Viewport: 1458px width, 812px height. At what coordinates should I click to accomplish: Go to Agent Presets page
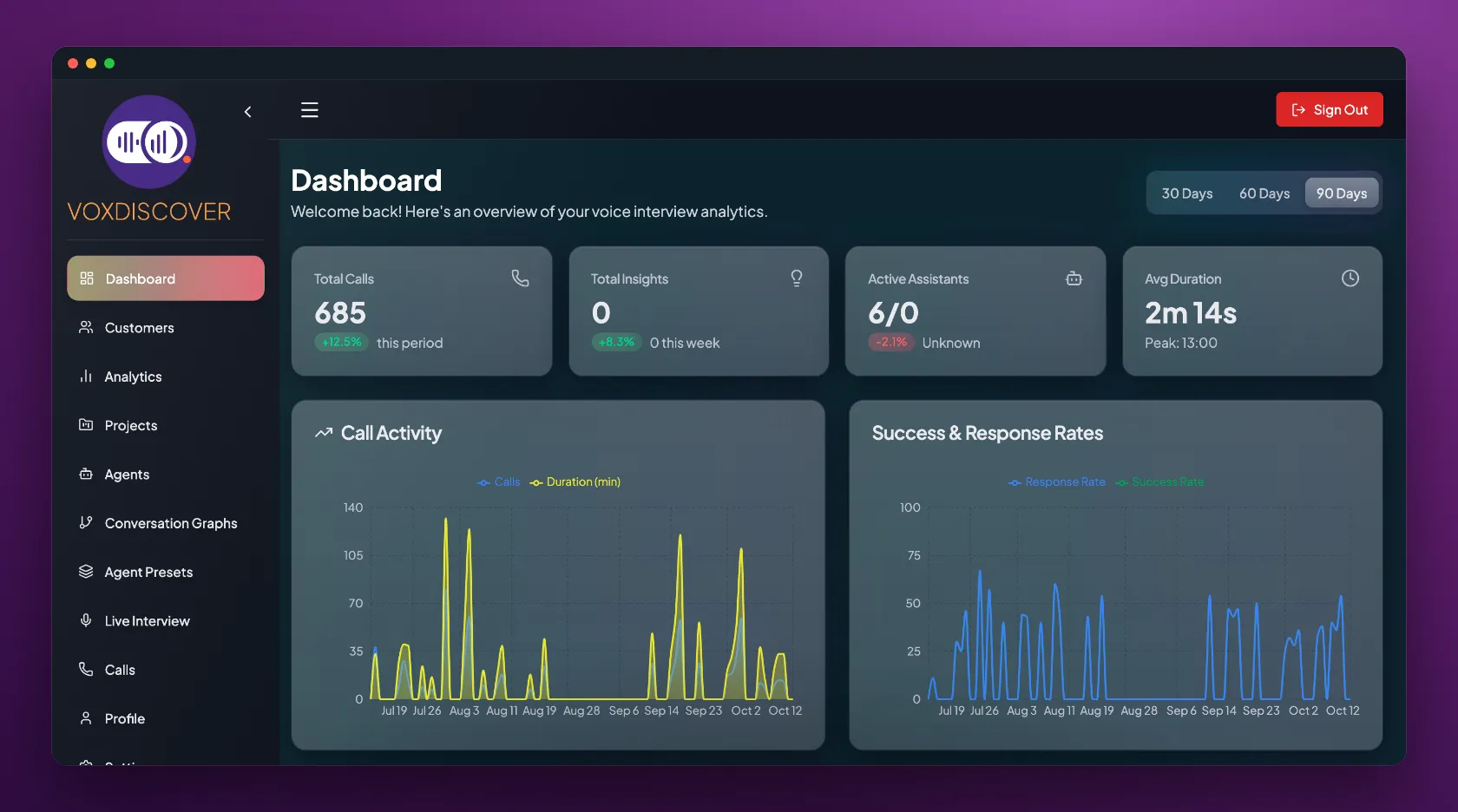[166, 573]
